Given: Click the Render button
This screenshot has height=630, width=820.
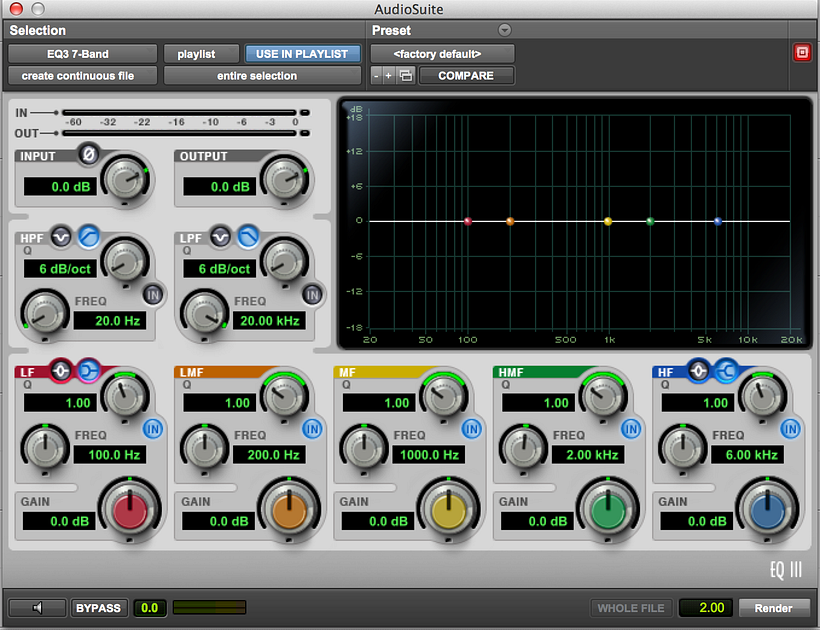Looking at the screenshot, I should coord(774,607).
